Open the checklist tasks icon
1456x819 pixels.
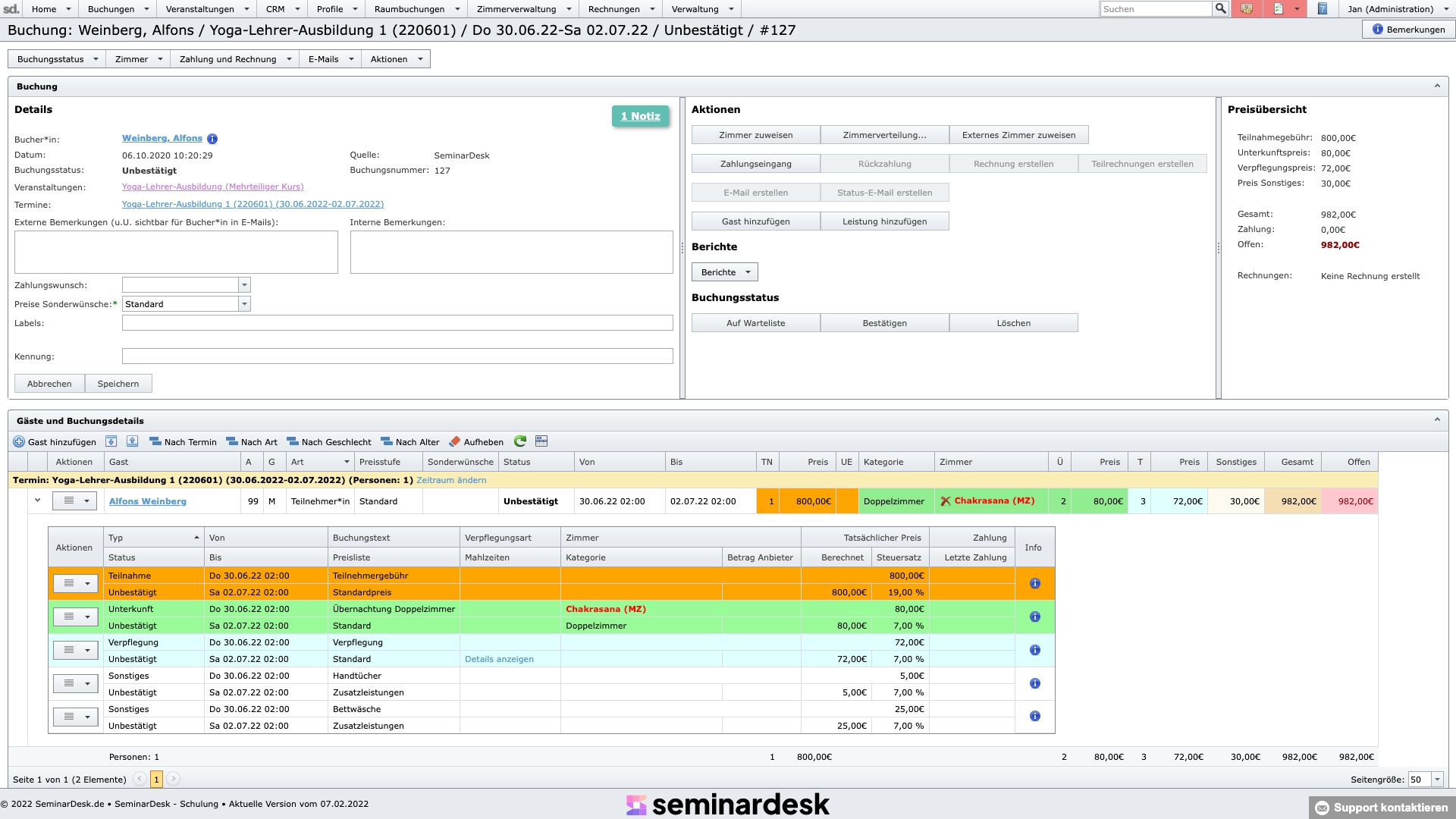pos(1279,8)
